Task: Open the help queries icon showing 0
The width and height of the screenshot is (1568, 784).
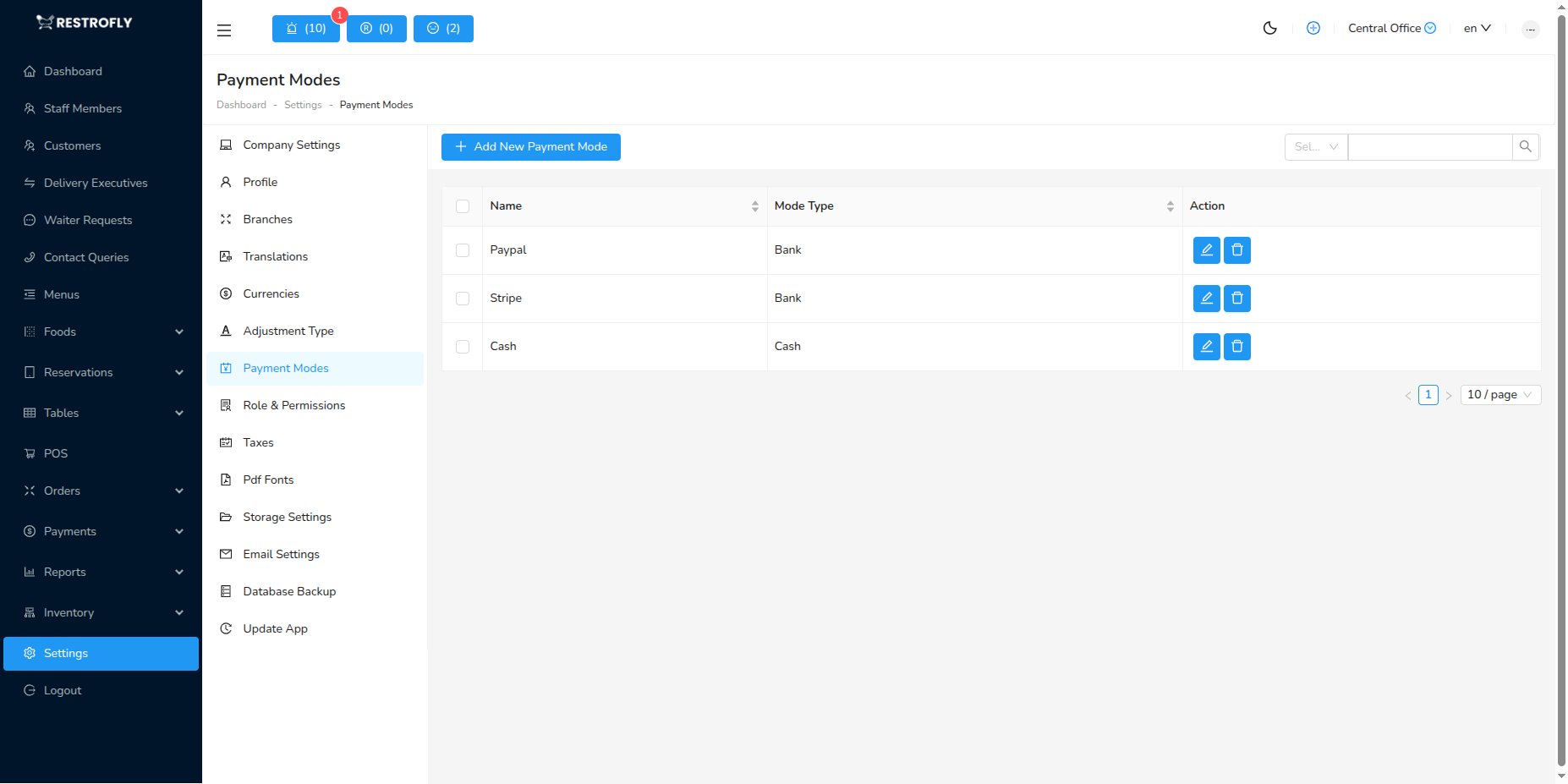Action: [x=376, y=28]
